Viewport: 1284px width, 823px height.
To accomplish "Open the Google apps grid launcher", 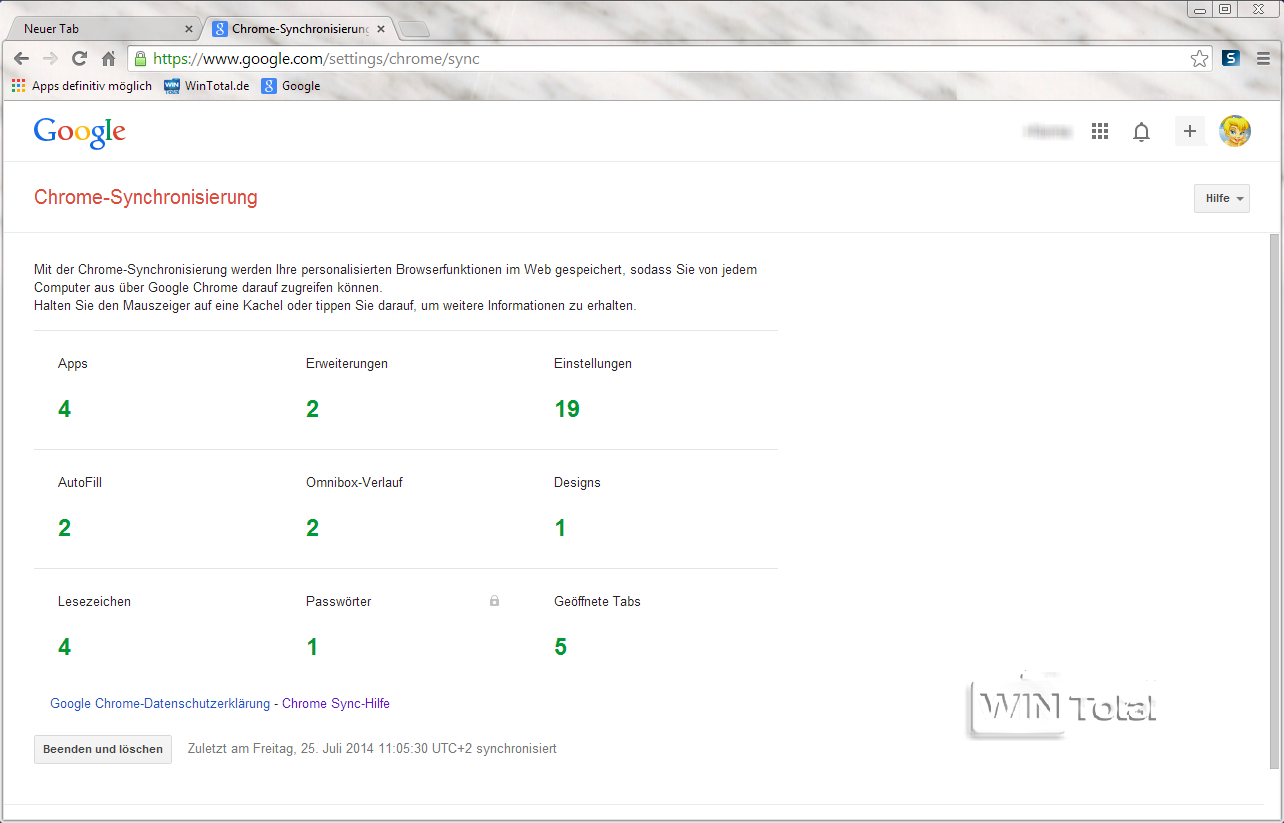I will click(x=1100, y=131).
